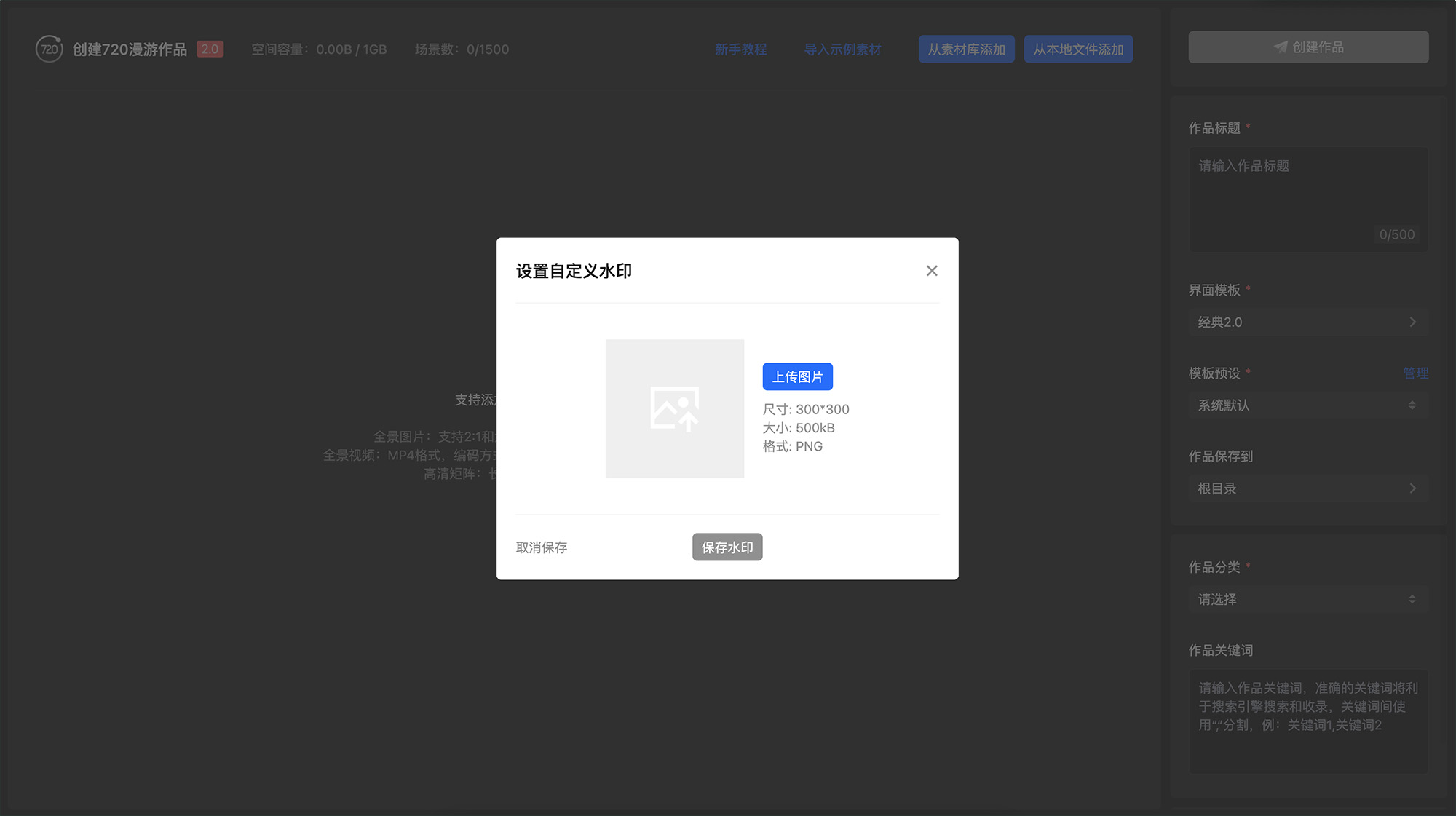
Task: Click 导入示例素材 import sample link
Action: [x=842, y=49]
